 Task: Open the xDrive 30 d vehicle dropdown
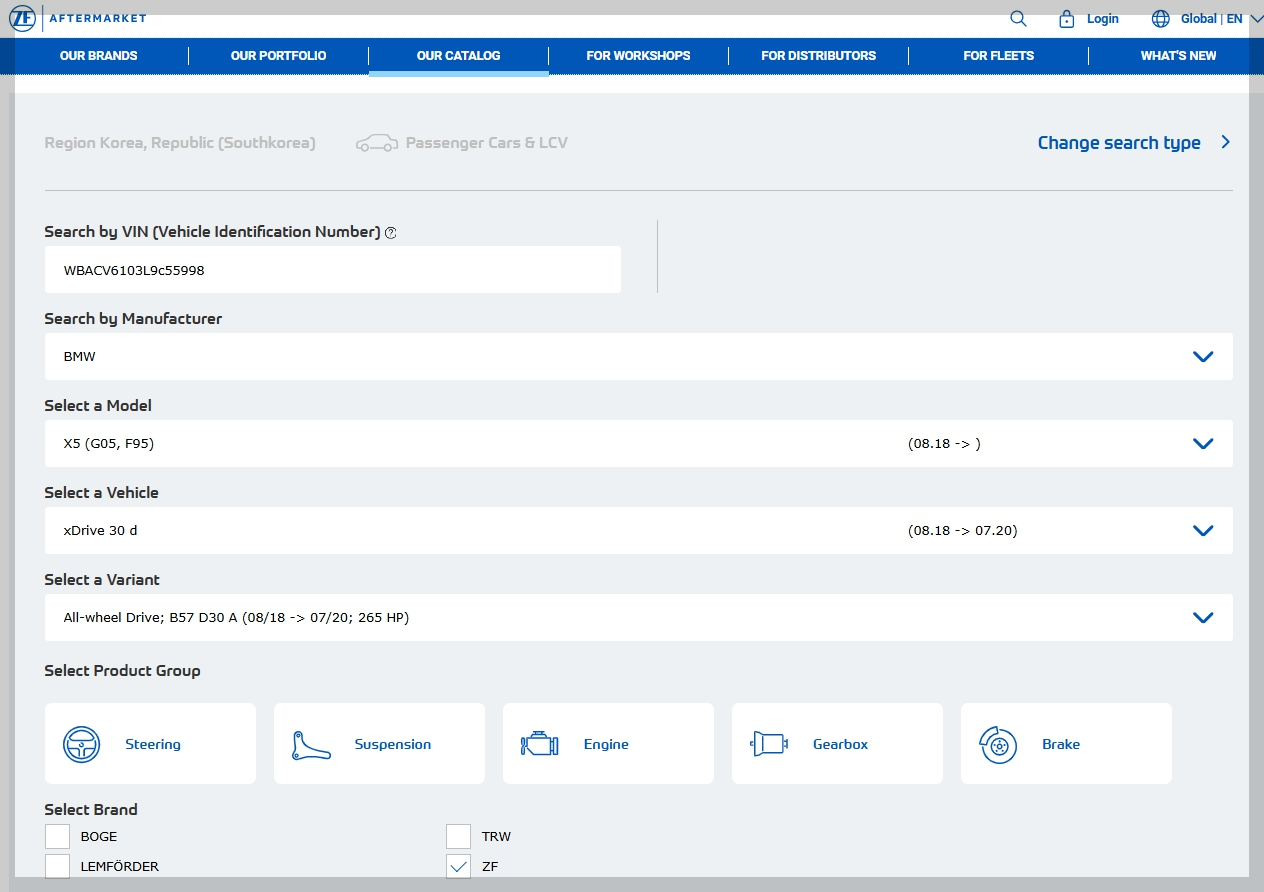click(x=638, y=530)
